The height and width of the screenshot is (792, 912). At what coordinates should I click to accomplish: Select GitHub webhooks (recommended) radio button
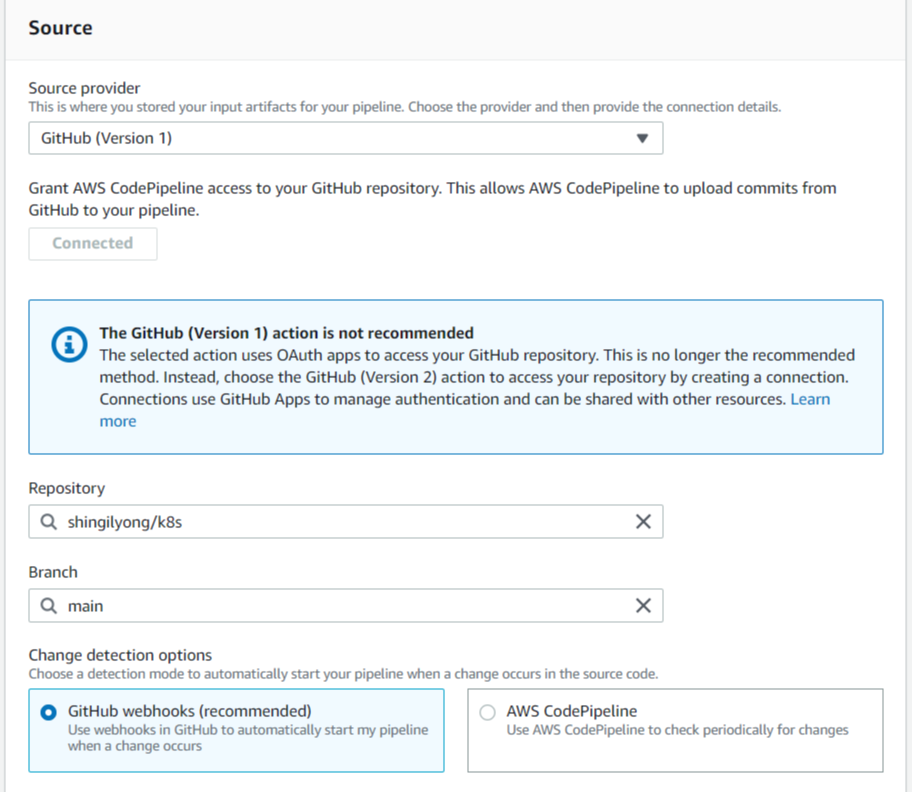49,712
